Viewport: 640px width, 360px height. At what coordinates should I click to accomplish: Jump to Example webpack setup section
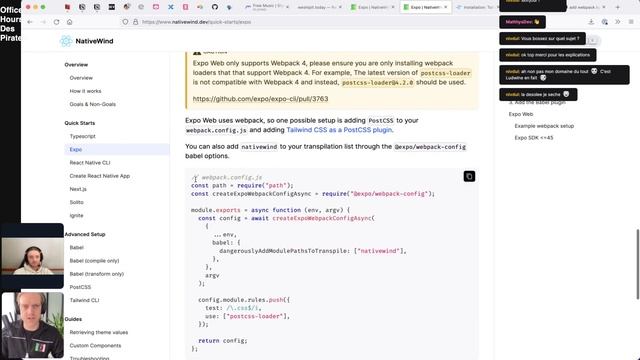coord(544,126)
